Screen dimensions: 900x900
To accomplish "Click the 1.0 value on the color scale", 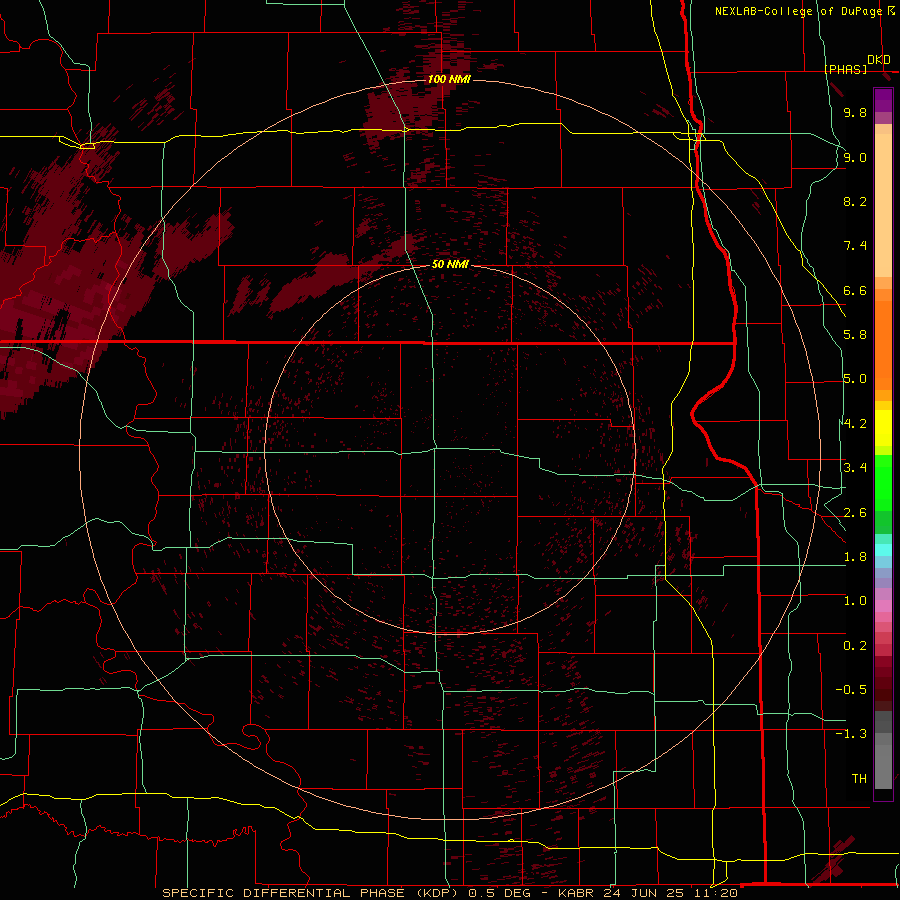I will 855,601.
